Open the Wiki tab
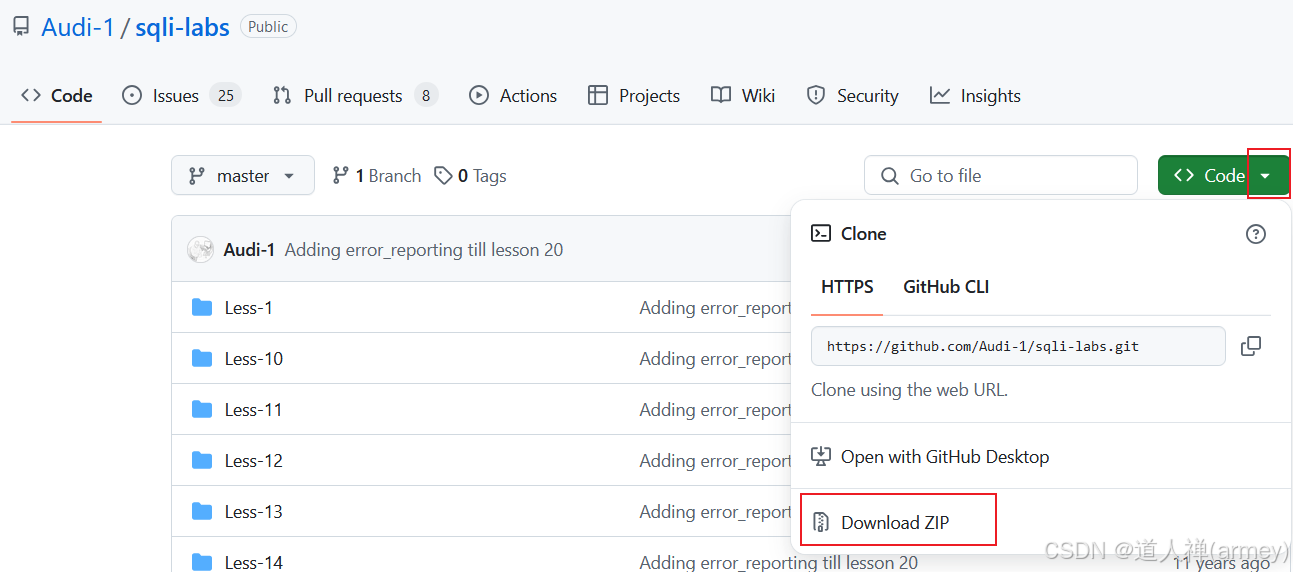The height and width of the screenshot is (572, 1293). point(743,96)
